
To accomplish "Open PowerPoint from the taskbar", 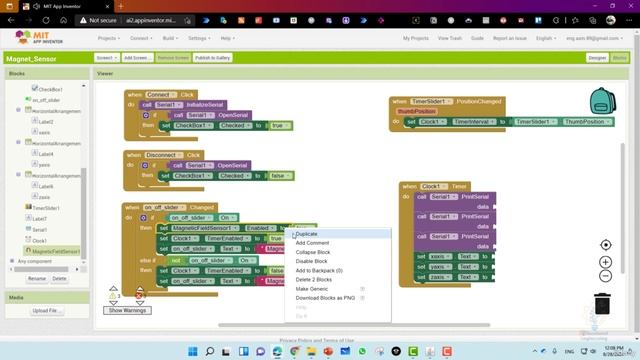I will [x=328, y=351].
